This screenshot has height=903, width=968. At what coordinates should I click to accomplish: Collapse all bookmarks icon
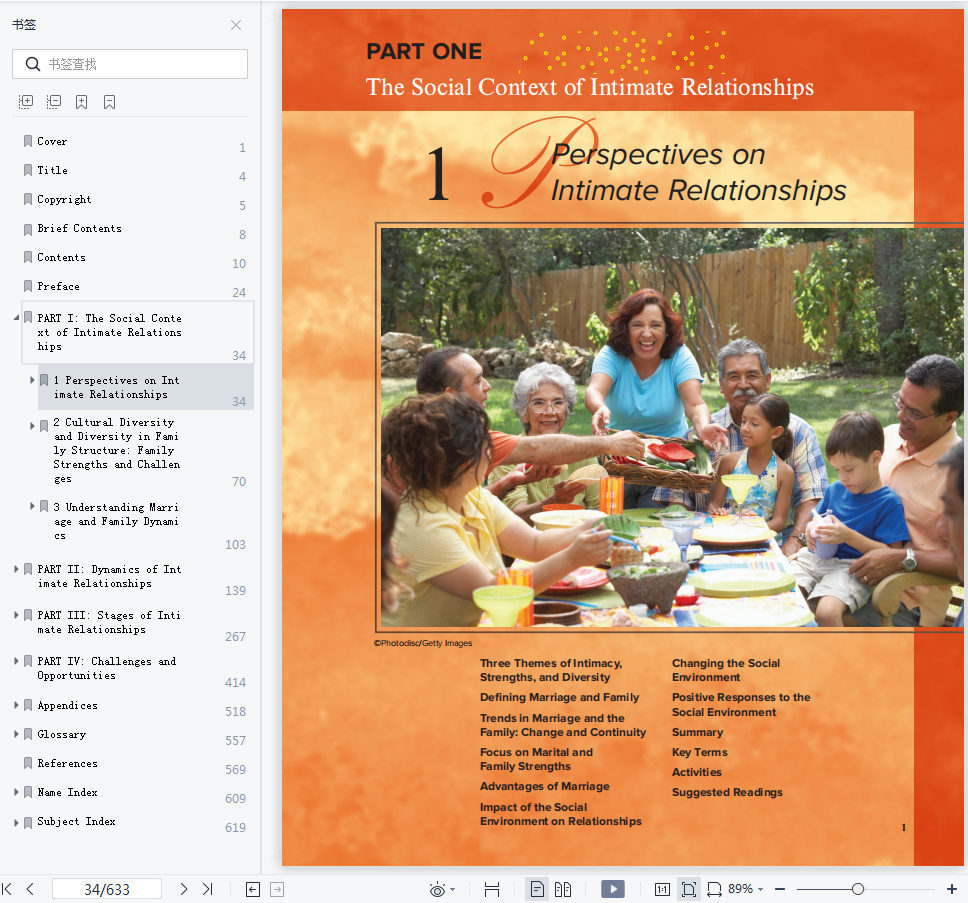pyautogui.click(x=54, y=102)
